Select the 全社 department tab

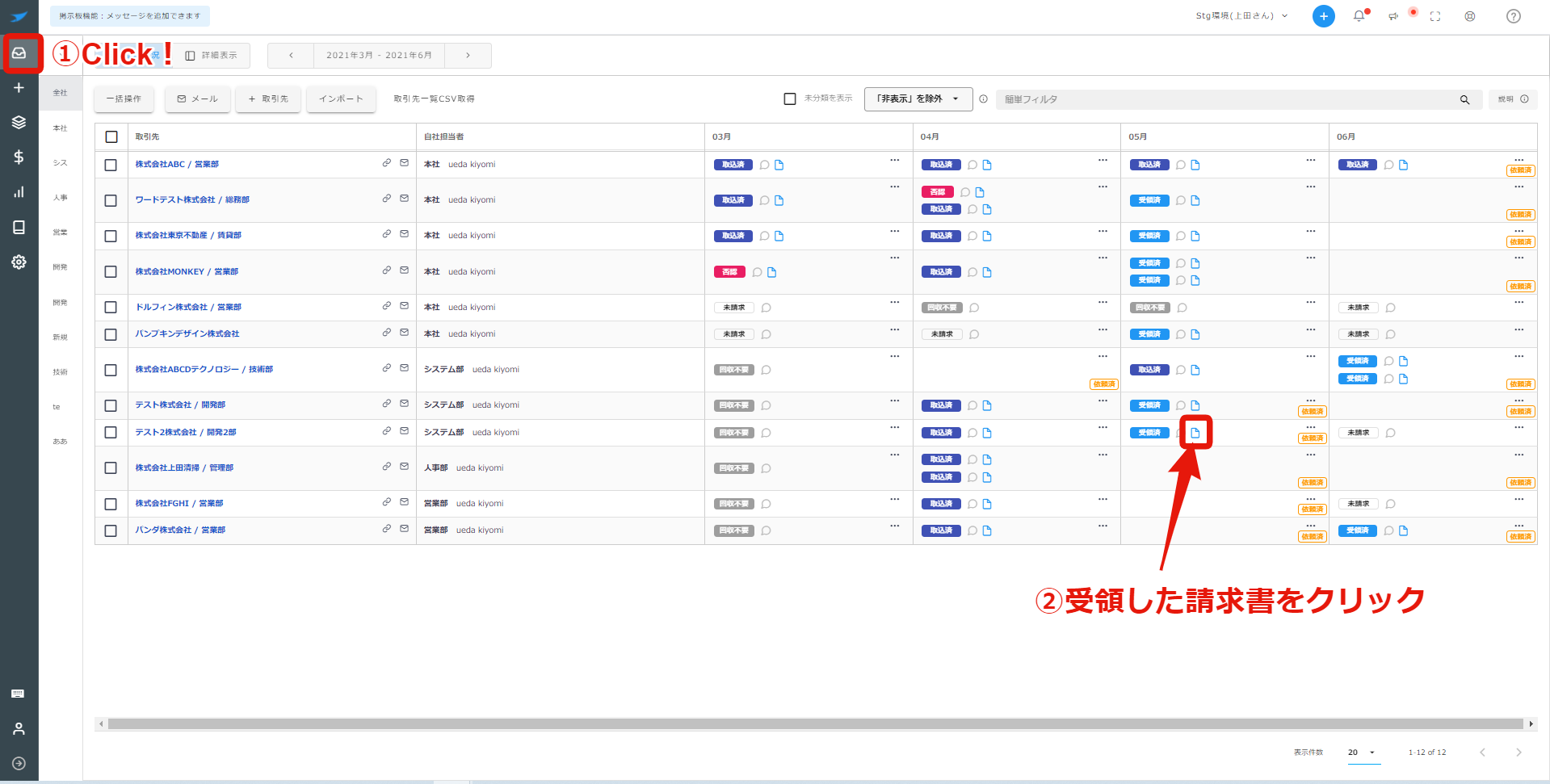pos(61,93)
